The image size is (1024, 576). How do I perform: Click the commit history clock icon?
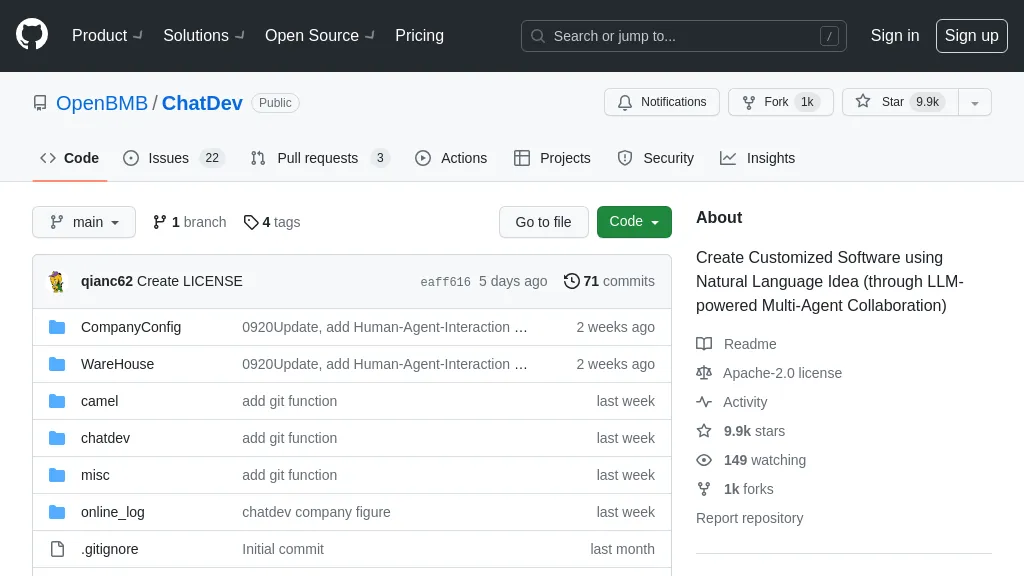(x=571, y=281)
